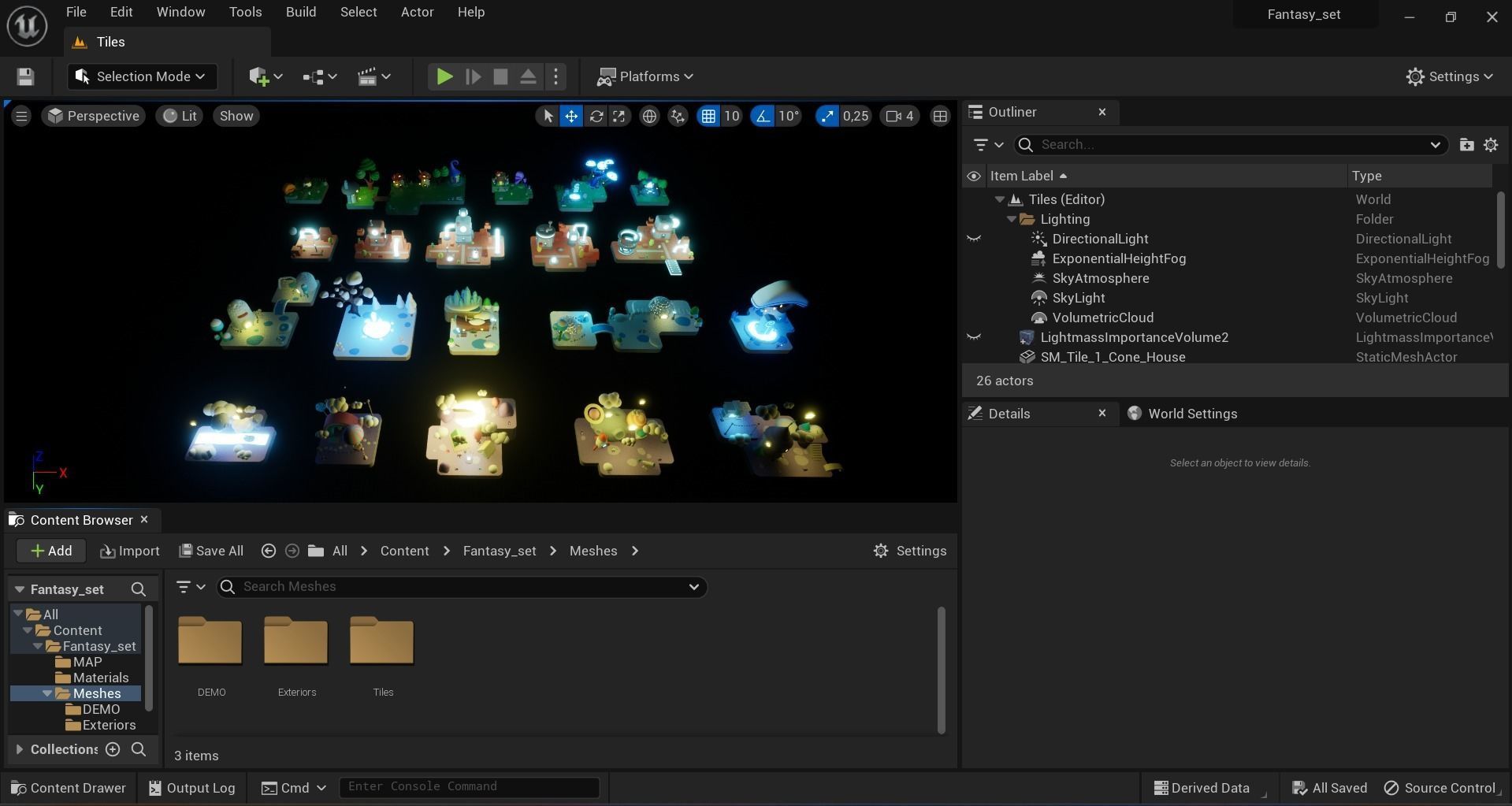Viewport: 1512px width, 806px height.
Task: Open Outliner settings gear
Action: [1491, 145]
